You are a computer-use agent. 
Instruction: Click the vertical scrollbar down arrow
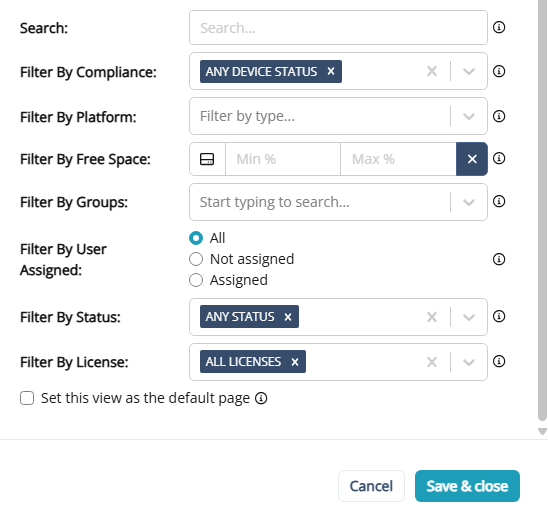(542, 431)
